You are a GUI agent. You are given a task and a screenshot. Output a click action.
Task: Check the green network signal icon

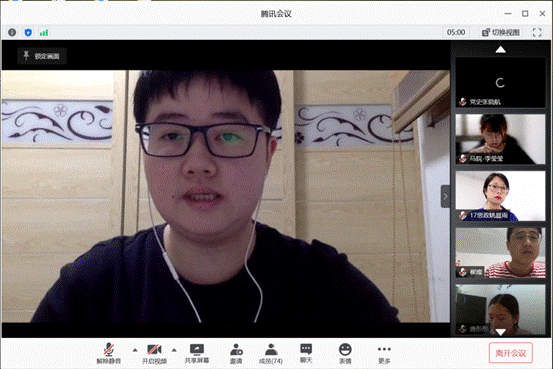[44, 32]
